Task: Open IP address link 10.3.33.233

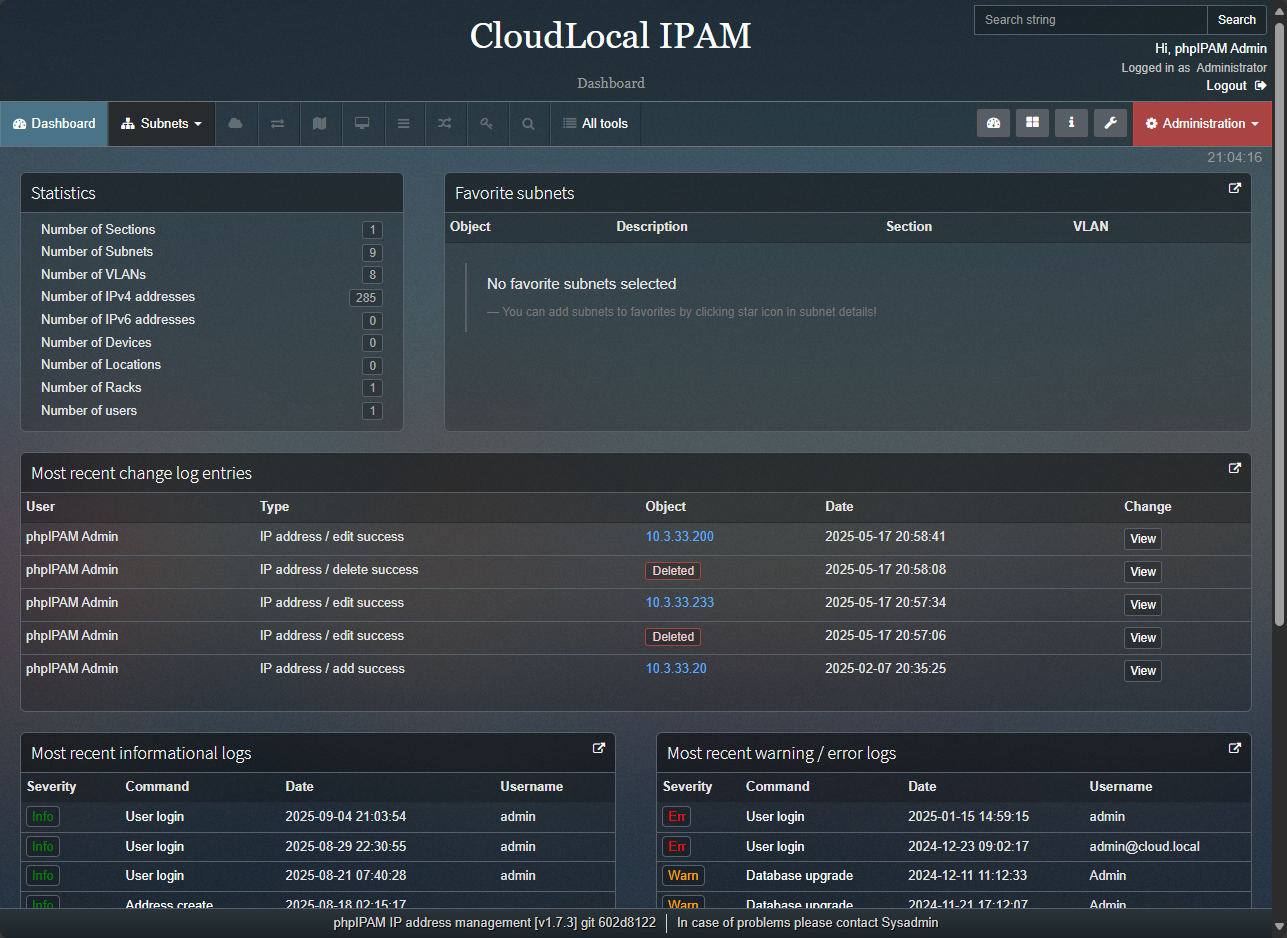Action: [680, 603]
